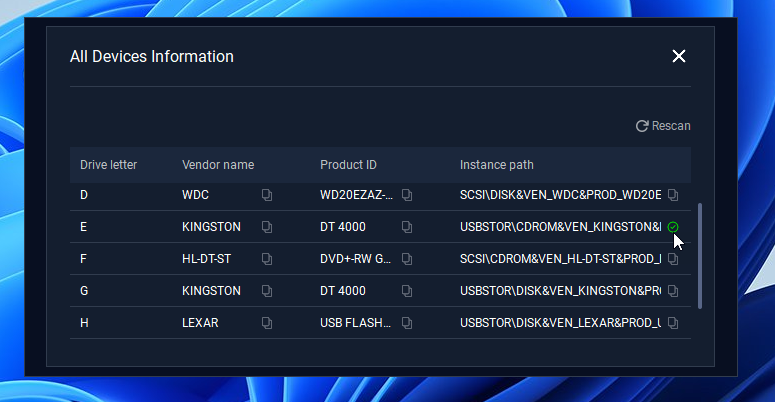This screenshot has width=775, height=402.
Task: Rescan the devices list
Action: (x=663, y=126)
